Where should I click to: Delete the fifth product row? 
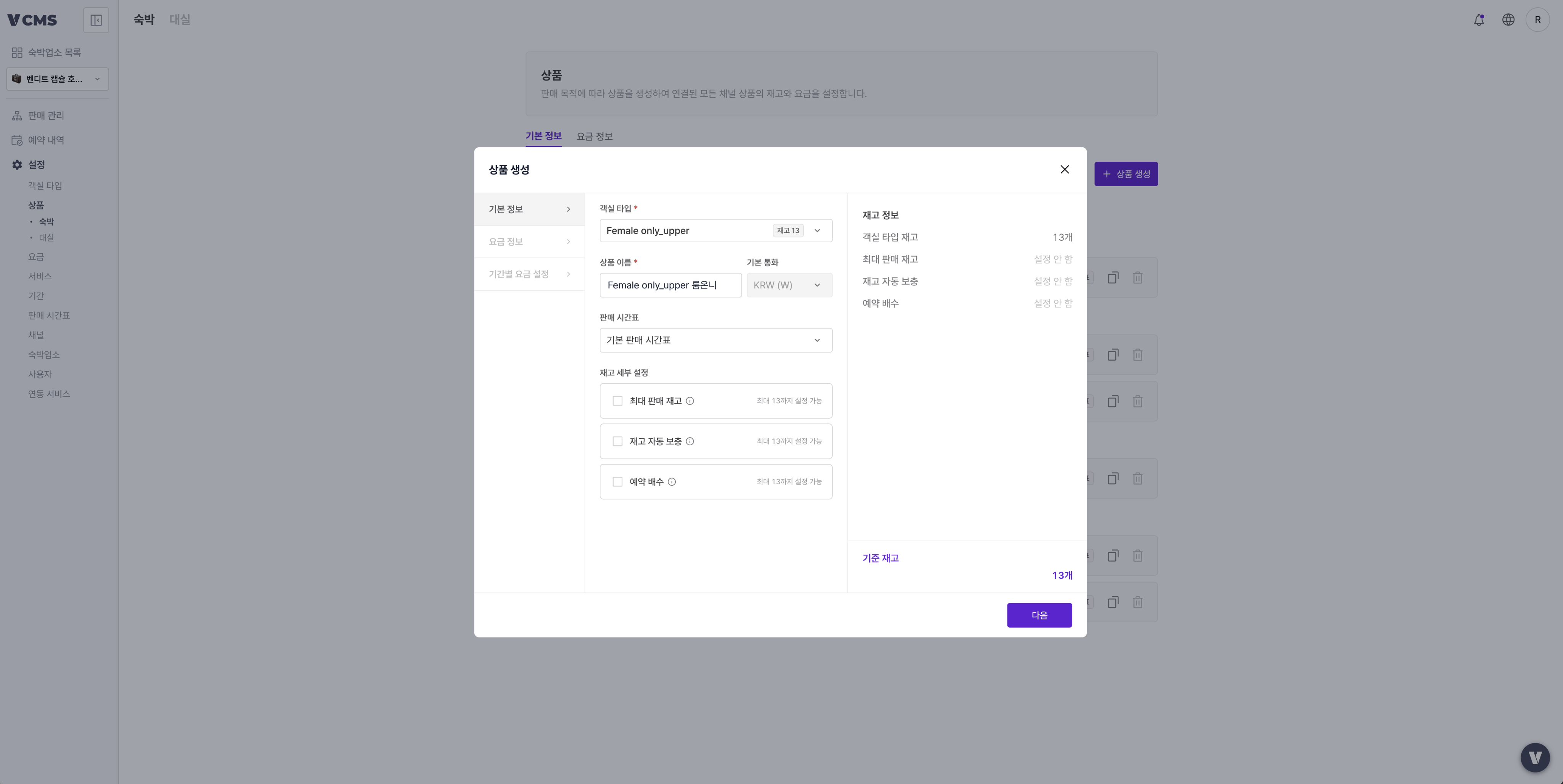pos(1138,556)
